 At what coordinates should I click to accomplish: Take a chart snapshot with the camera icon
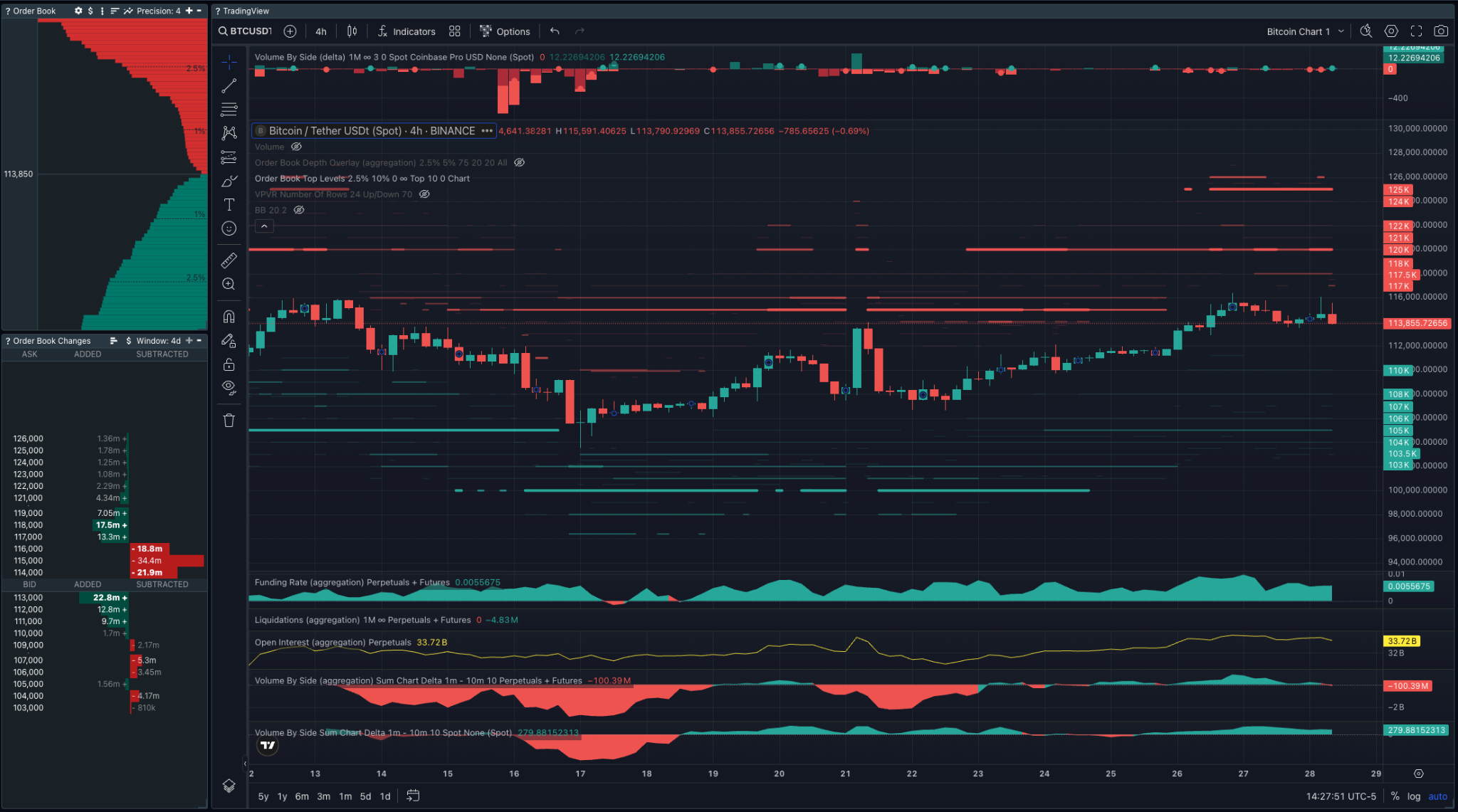click(x=1441, y=31)
